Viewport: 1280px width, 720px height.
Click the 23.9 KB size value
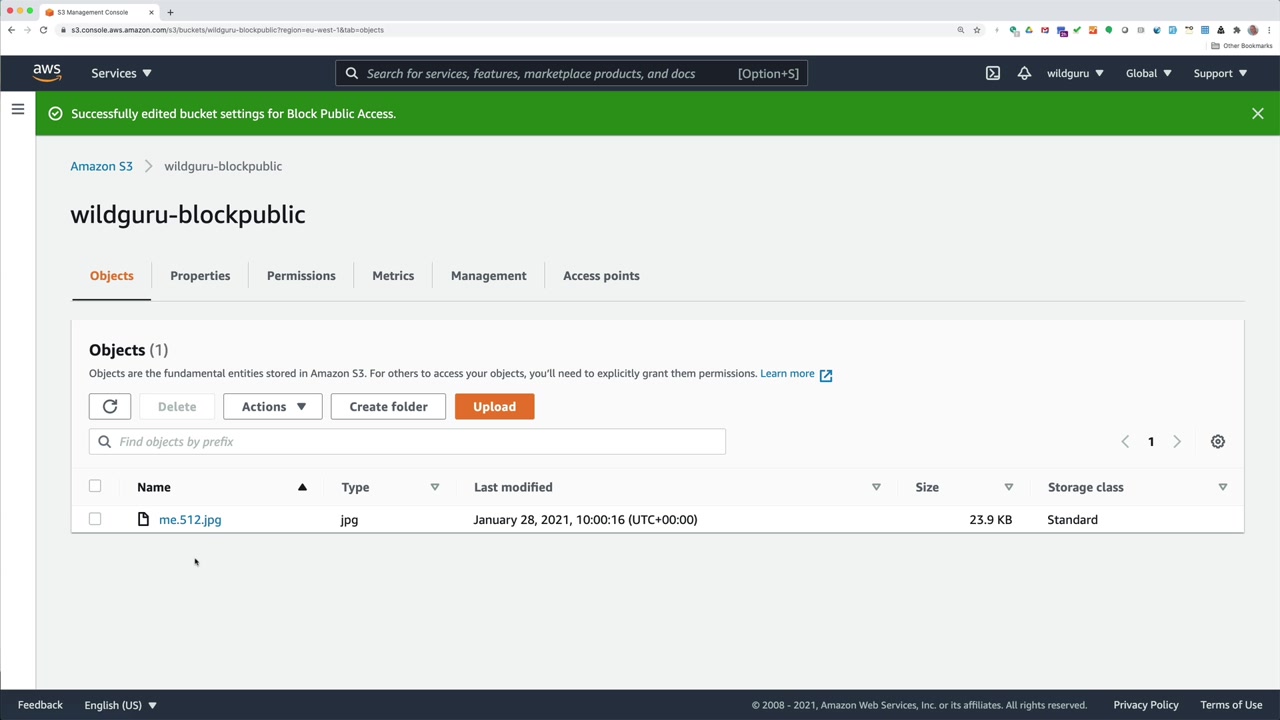991,520
